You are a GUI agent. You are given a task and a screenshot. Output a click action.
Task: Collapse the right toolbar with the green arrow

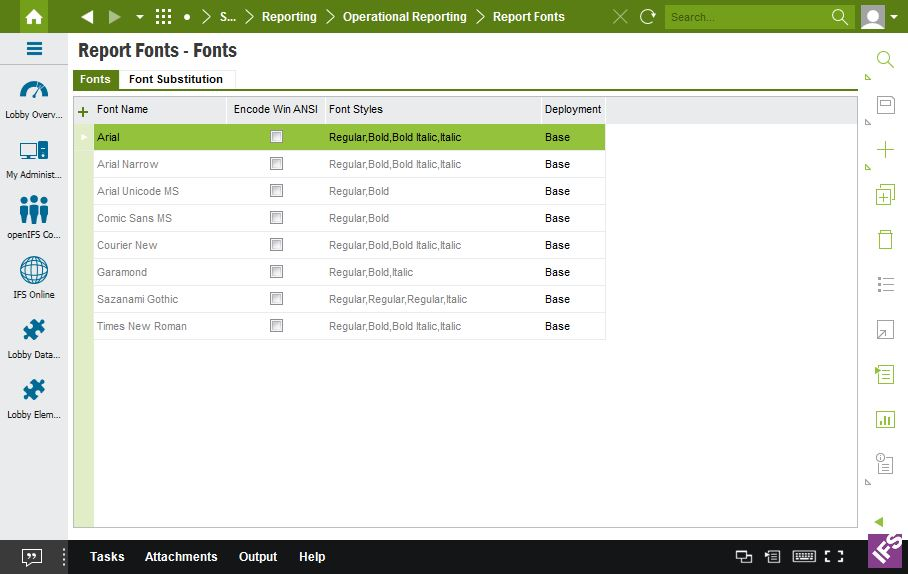878,522
